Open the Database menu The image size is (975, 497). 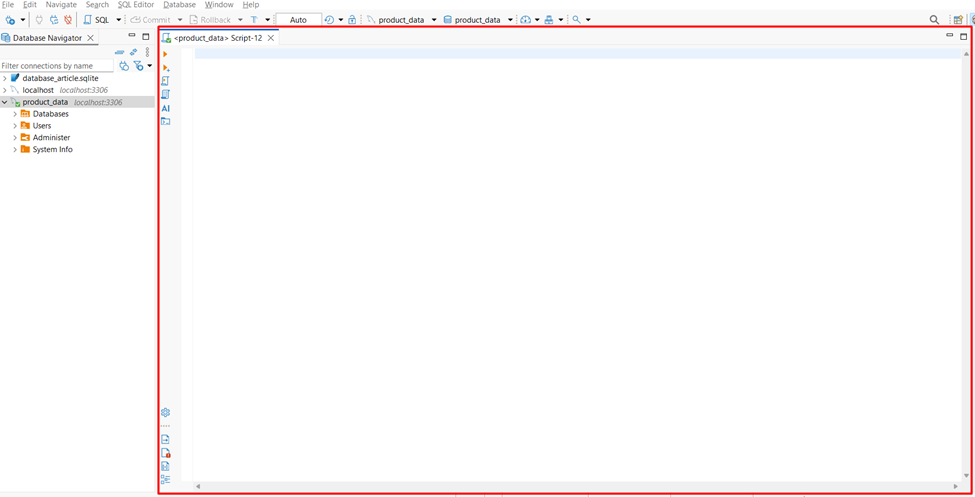pos(180,4)
